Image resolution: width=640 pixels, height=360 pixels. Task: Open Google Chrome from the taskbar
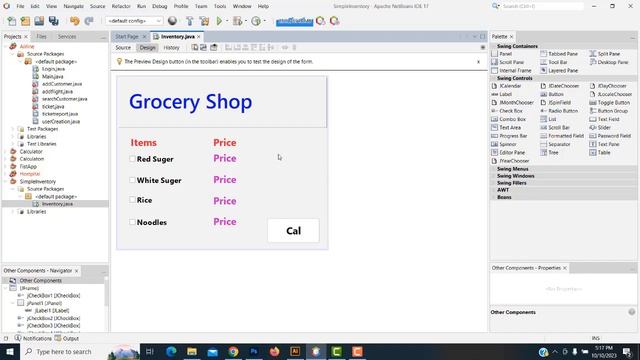tap(233, 351)
